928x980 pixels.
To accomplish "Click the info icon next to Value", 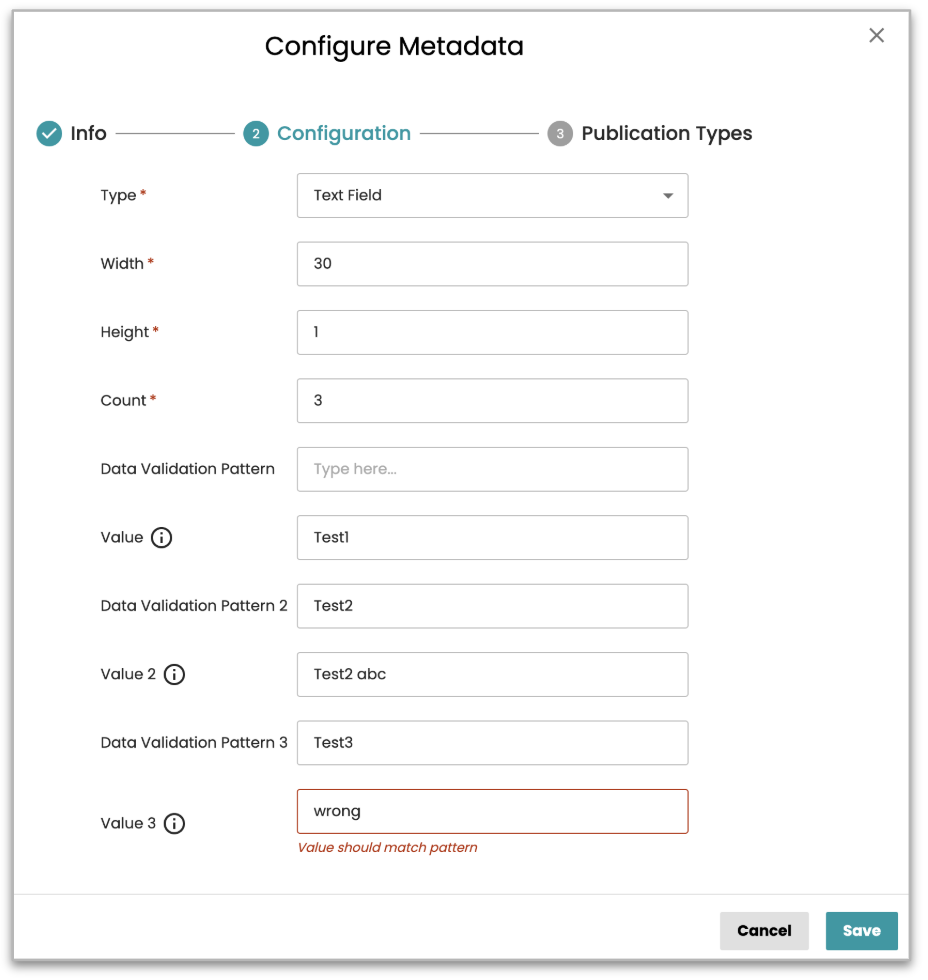I will 161,538.
